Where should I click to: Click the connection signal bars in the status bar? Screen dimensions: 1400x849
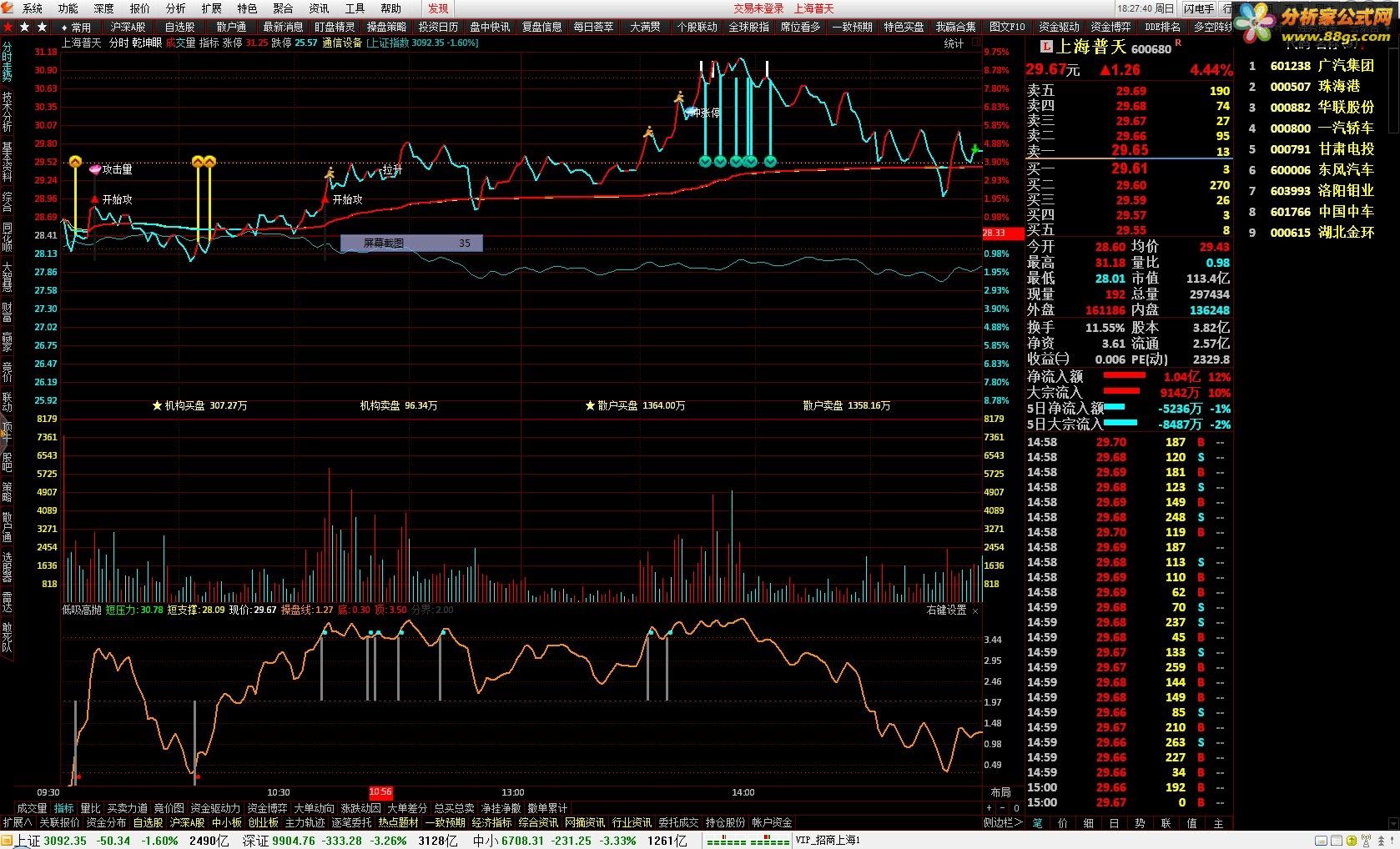point(748,841)
